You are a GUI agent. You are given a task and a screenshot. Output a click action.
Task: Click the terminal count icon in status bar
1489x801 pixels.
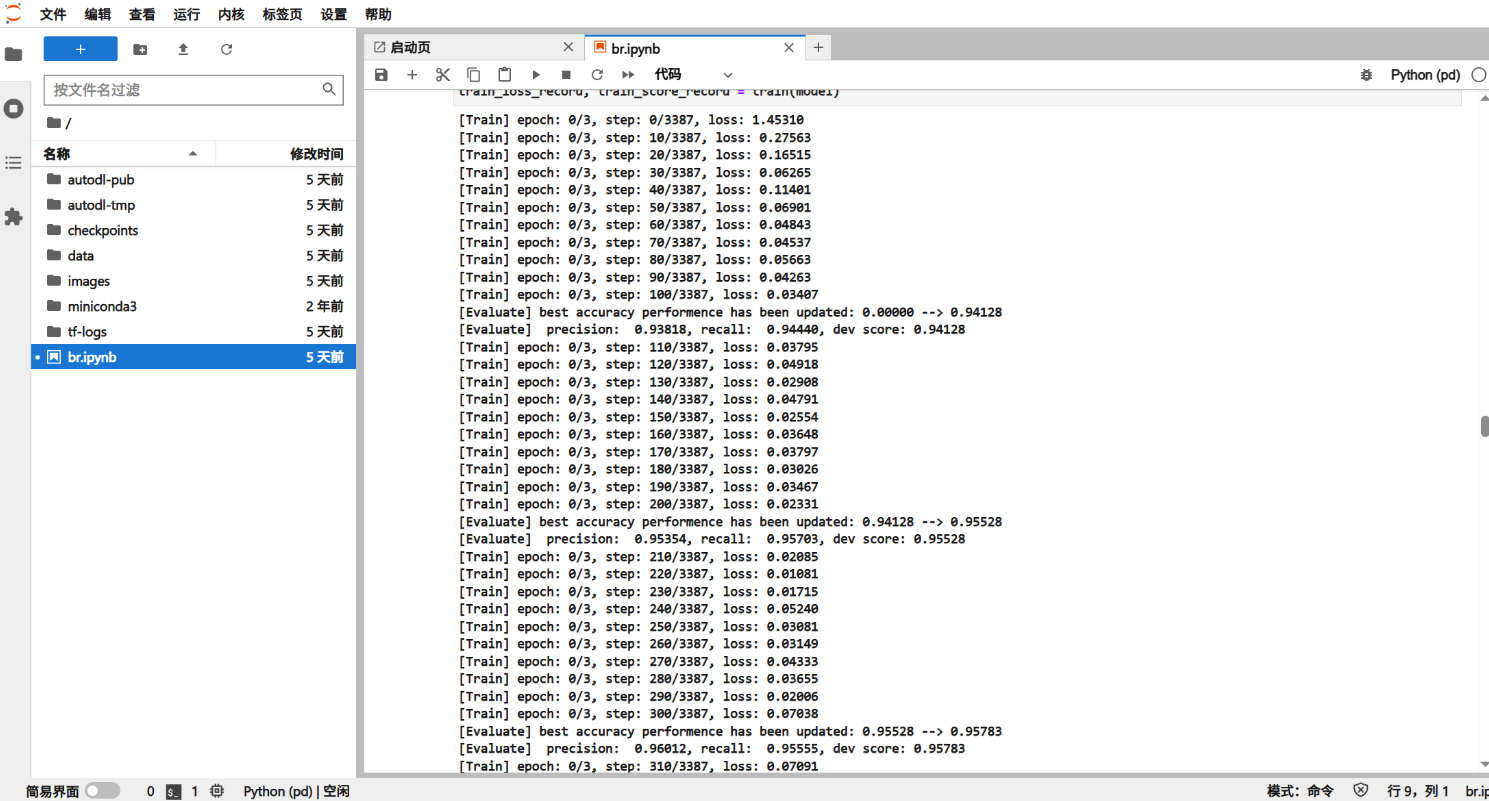pos(173,791)
